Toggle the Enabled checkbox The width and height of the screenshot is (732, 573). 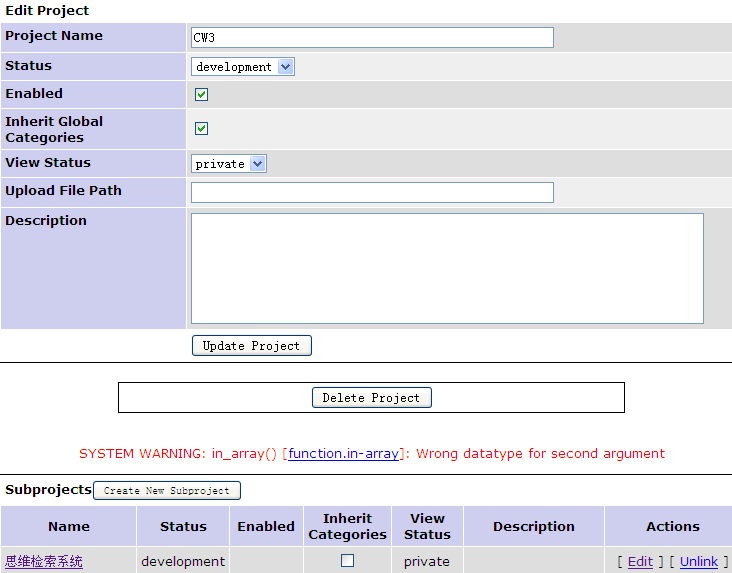(x=201, y=95)
